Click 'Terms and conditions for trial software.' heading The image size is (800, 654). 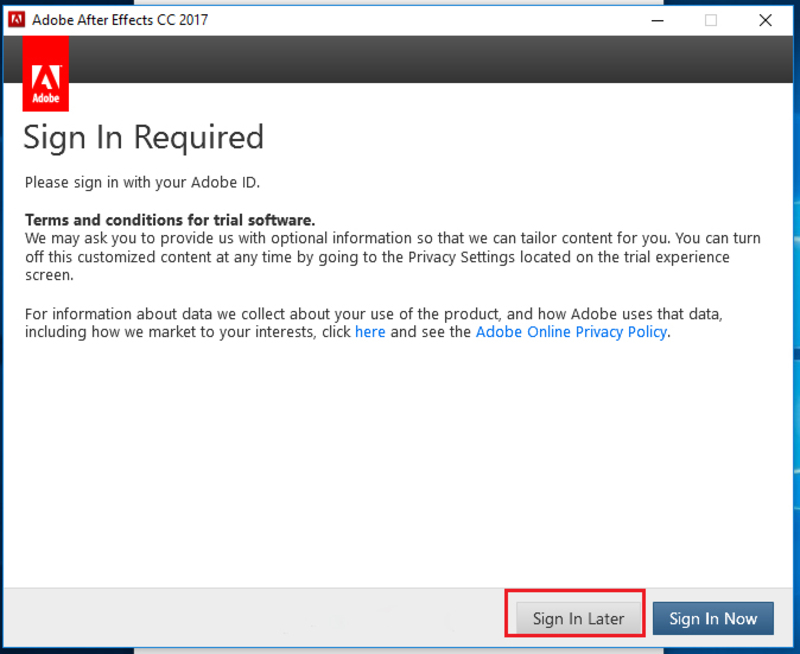pos(170,220)
